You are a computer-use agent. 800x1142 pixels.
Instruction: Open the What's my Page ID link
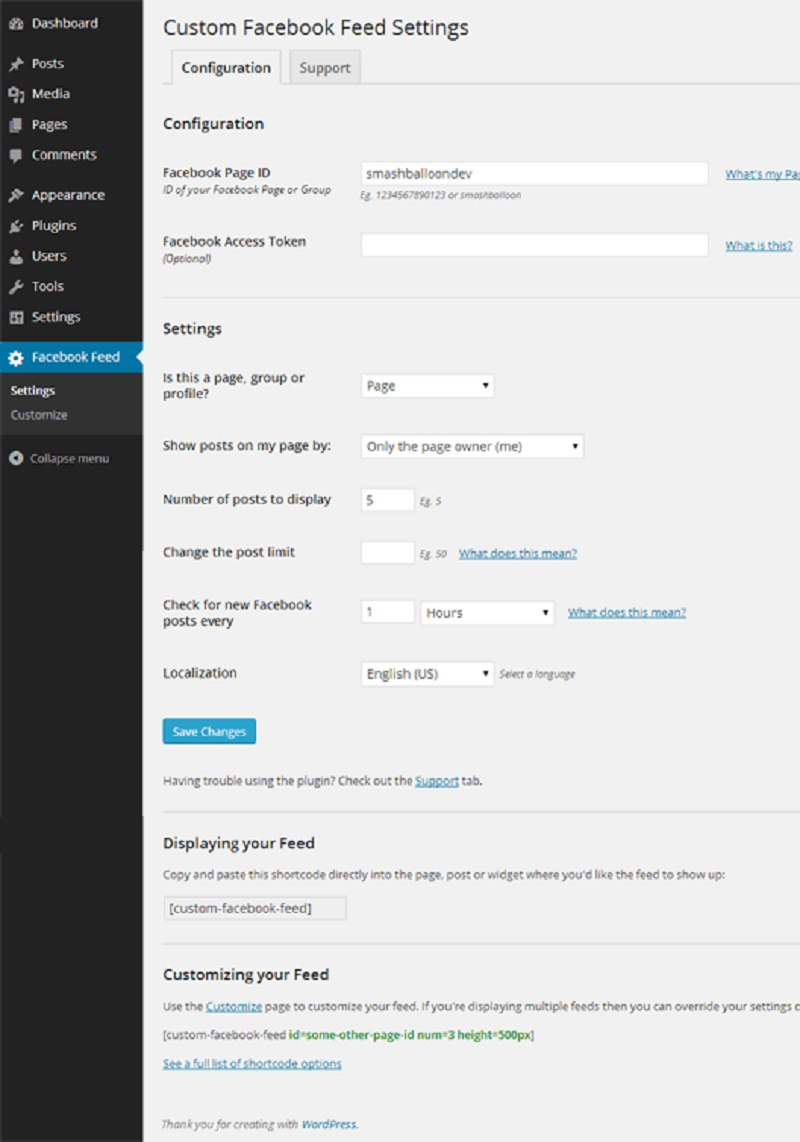pos(762,174)
